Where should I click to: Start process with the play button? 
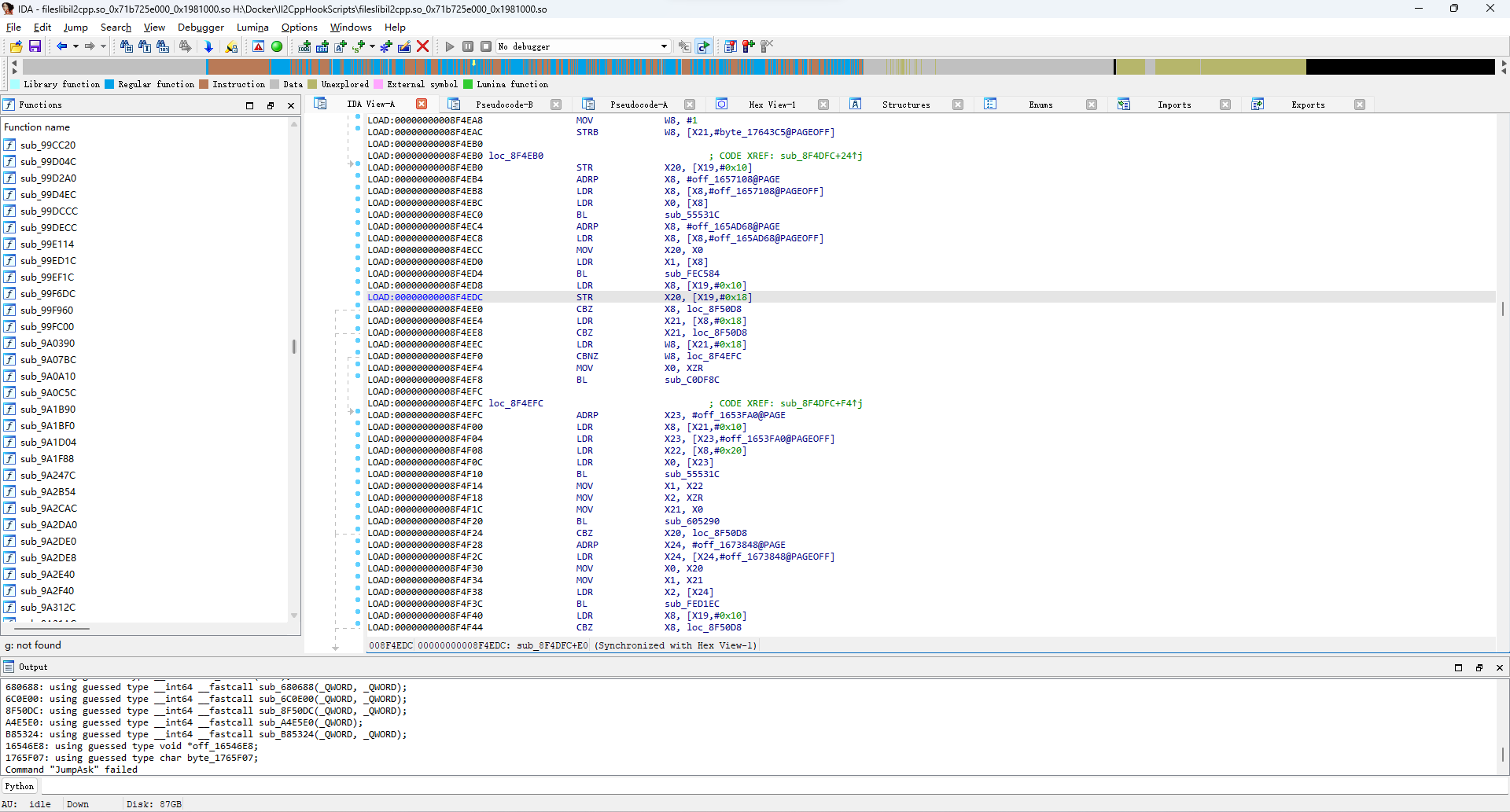(x=450, y=46)
